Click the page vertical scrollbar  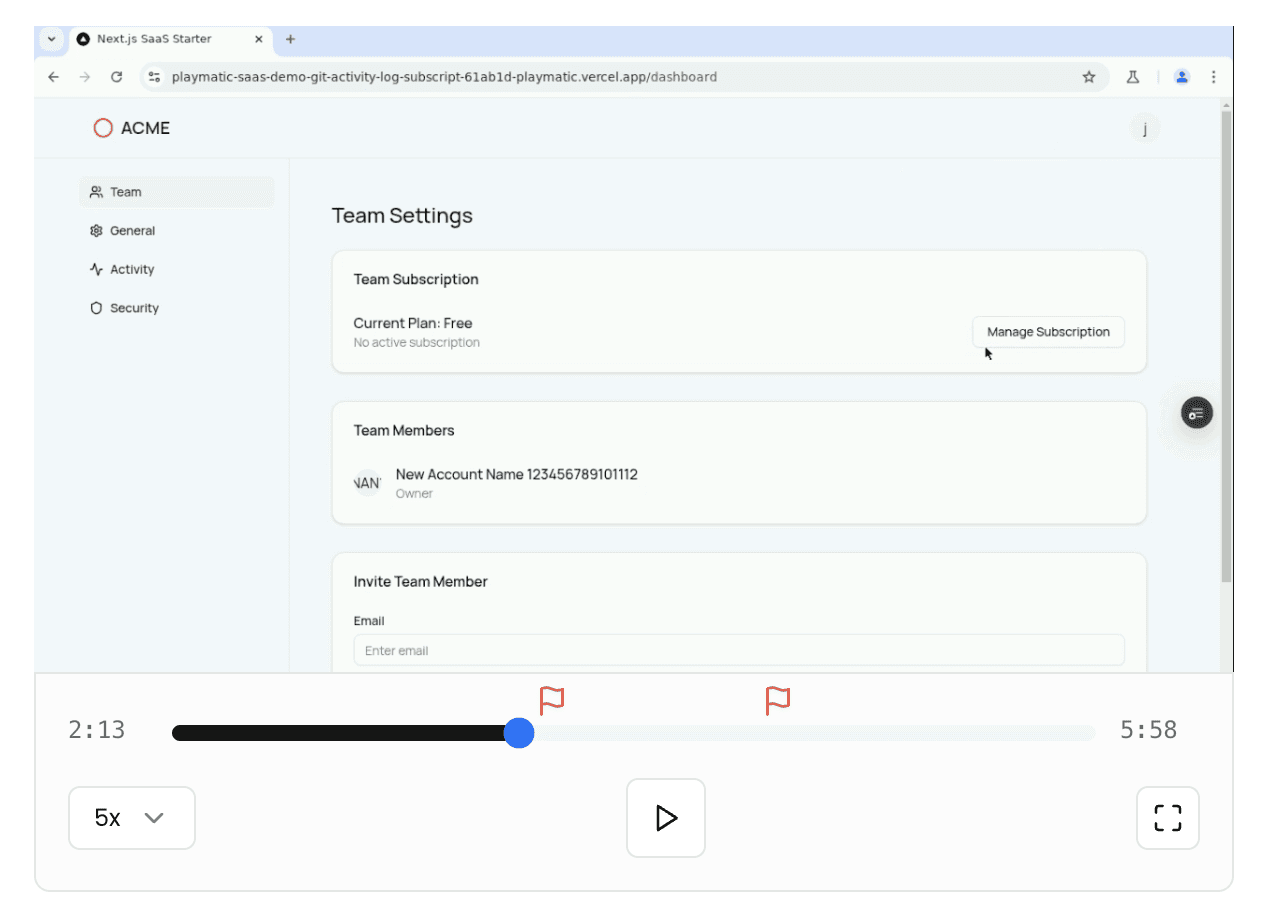(x=1226, y=347)
